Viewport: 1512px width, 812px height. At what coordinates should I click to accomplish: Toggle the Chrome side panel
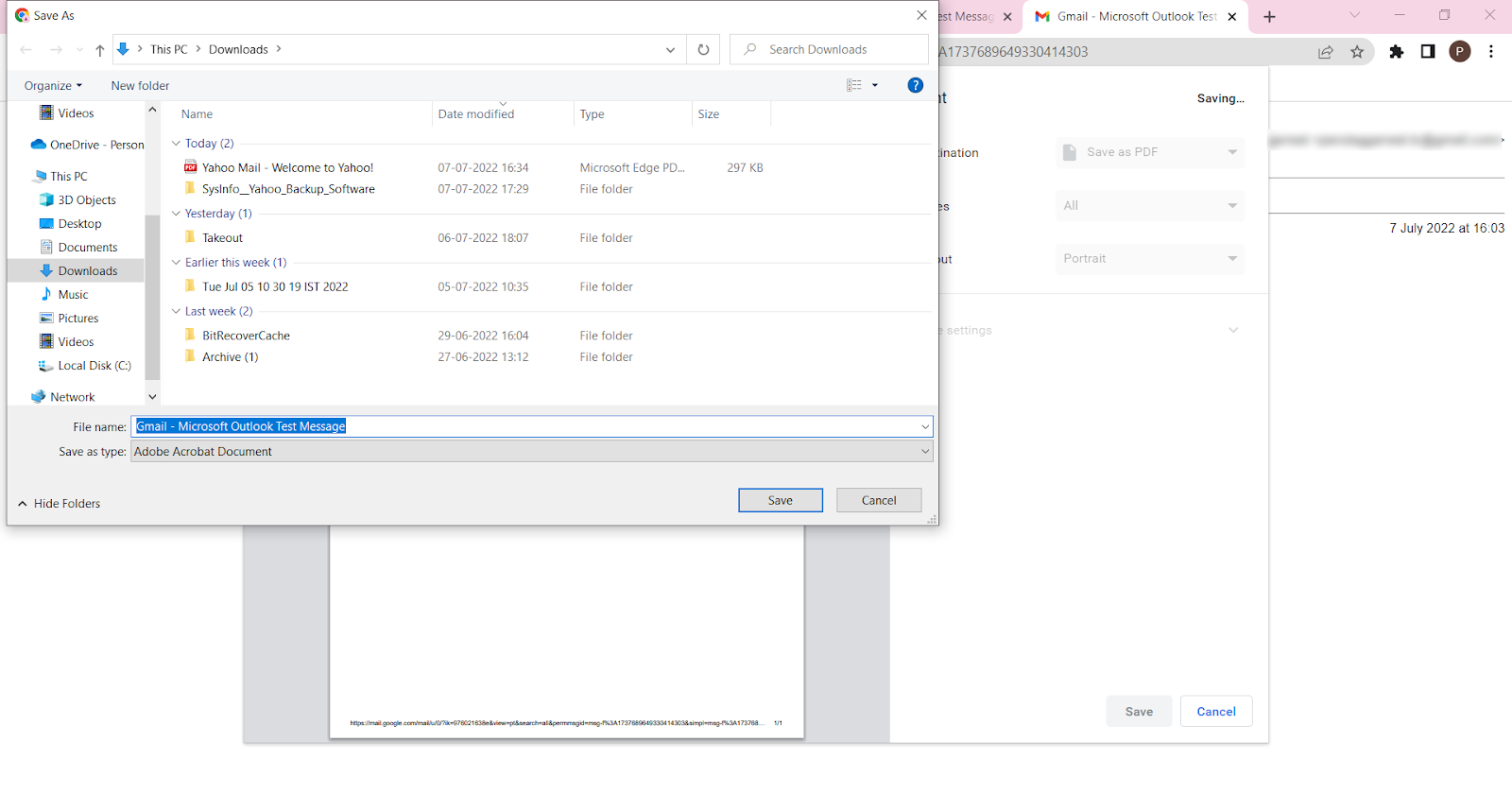pyautogui.click(x=1428, y=52)
